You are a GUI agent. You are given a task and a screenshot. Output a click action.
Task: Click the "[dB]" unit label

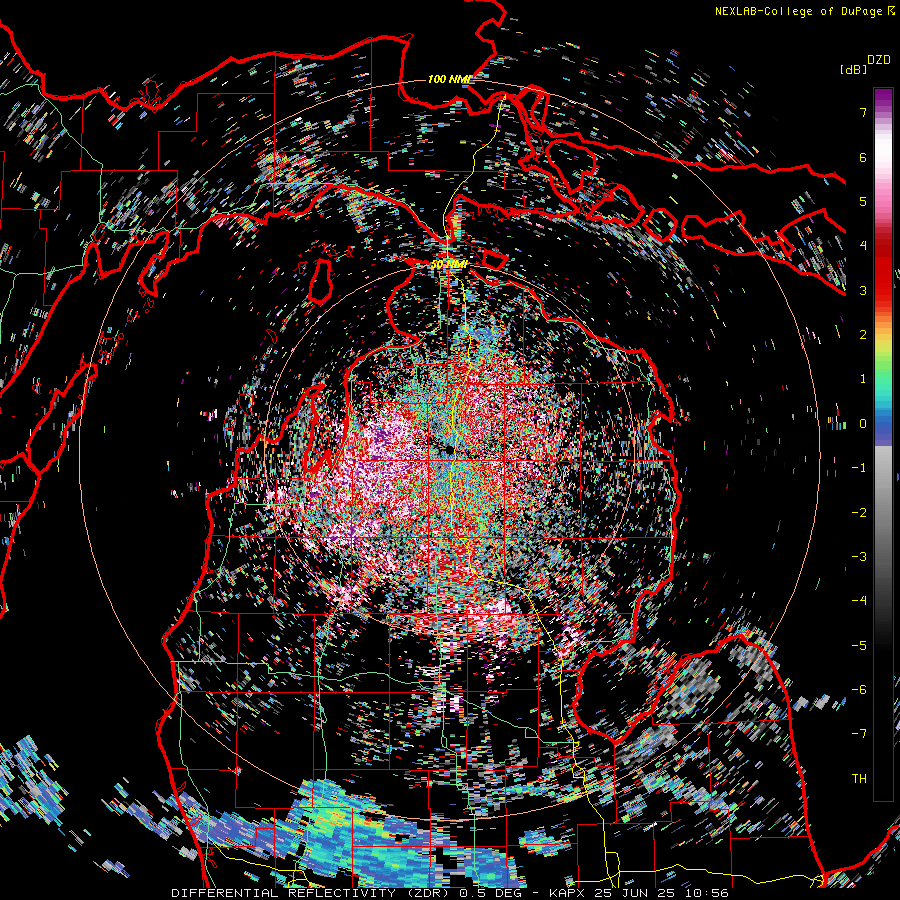tap(853, 69)
